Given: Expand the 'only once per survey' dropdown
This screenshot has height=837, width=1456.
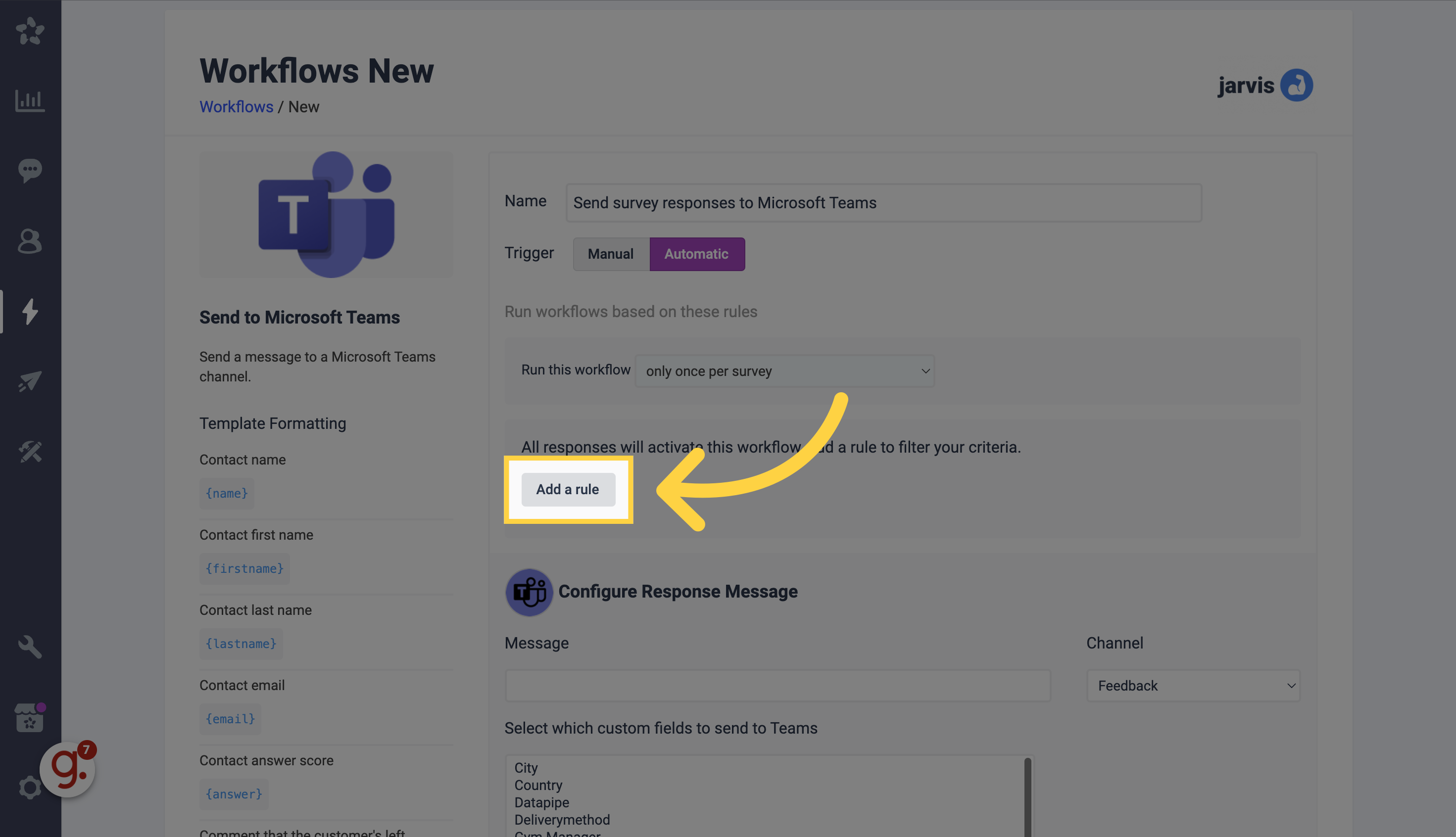Looking at the screenshot, I should (784, 371).
